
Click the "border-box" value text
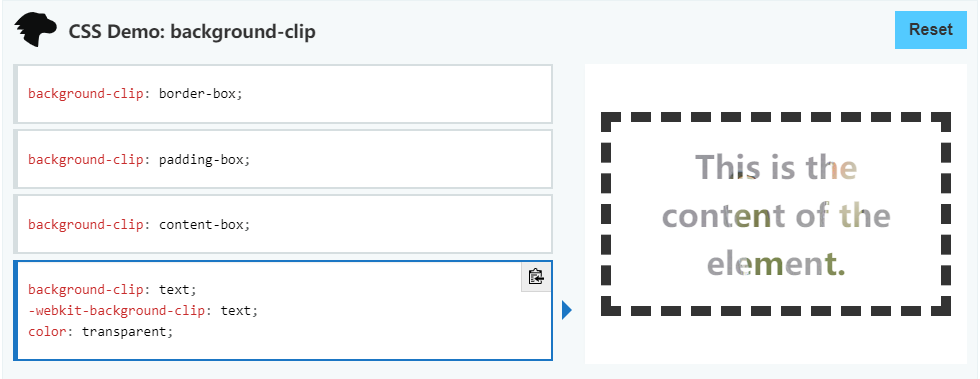click(x=200, y=94)
